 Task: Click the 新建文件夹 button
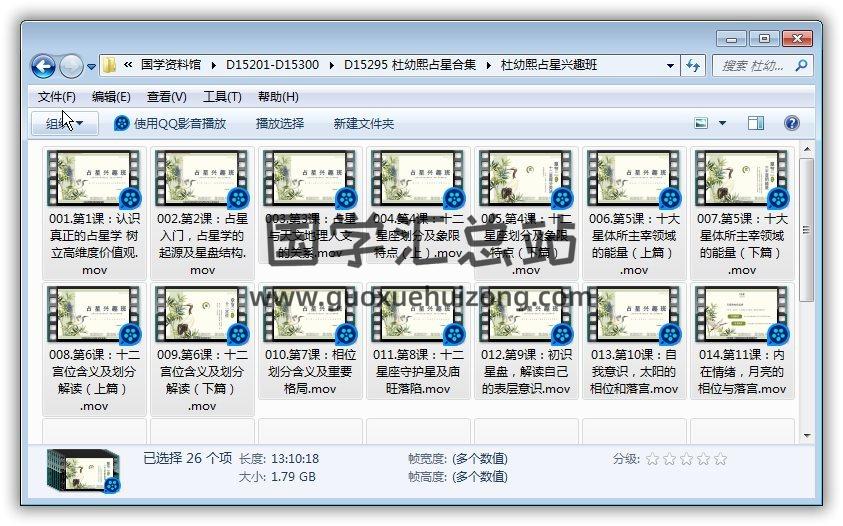[x=363, y=123]
